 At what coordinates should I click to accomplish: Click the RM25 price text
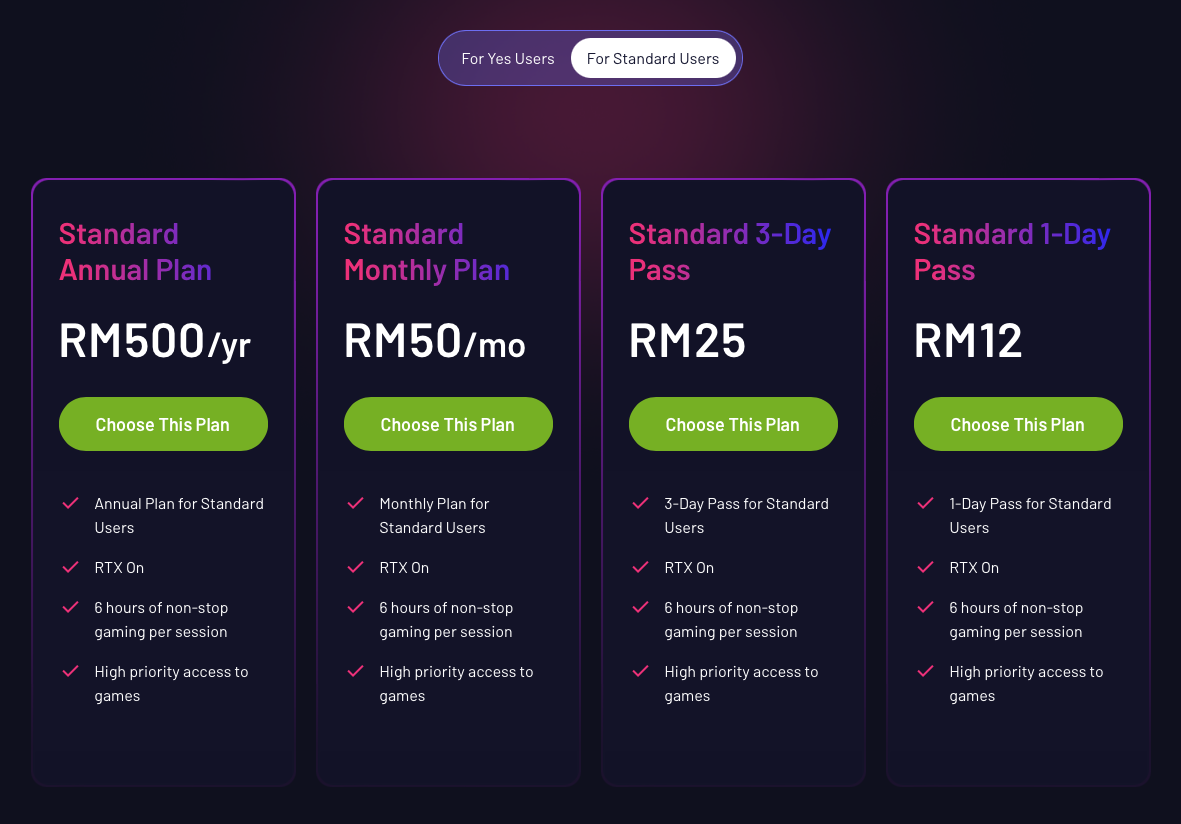[688, 340]
